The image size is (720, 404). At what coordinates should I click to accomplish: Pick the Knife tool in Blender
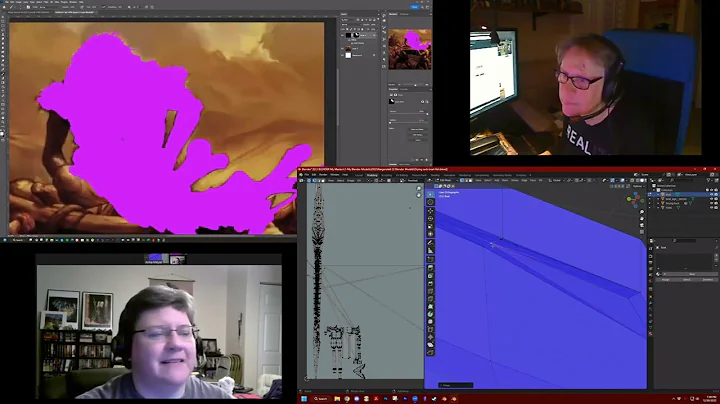click(430, 299)
